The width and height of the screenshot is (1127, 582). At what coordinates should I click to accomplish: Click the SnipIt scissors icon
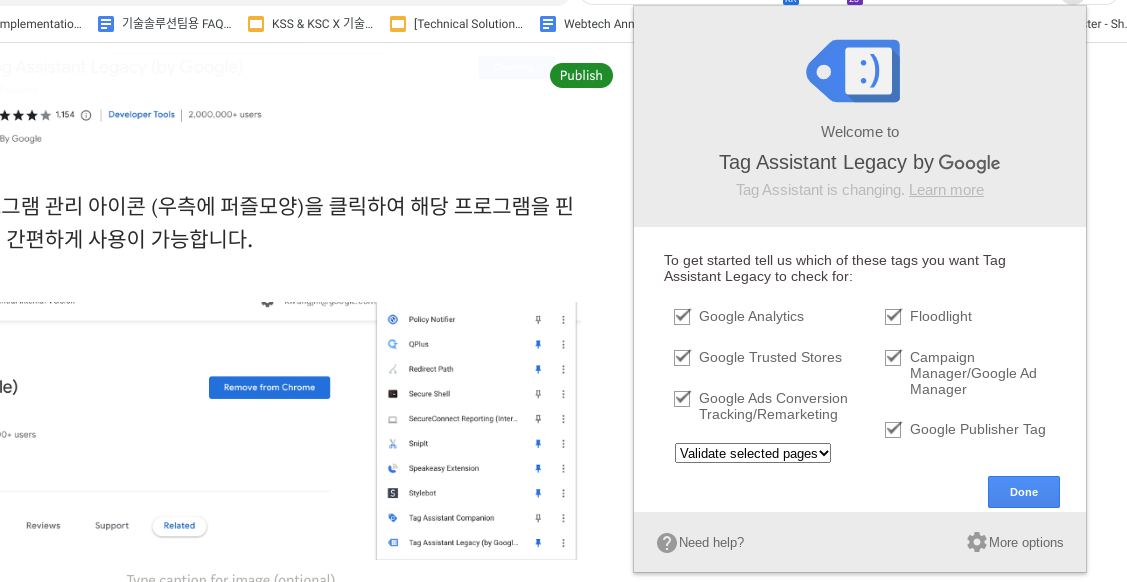pyautogui.click(x=392, y=443)
